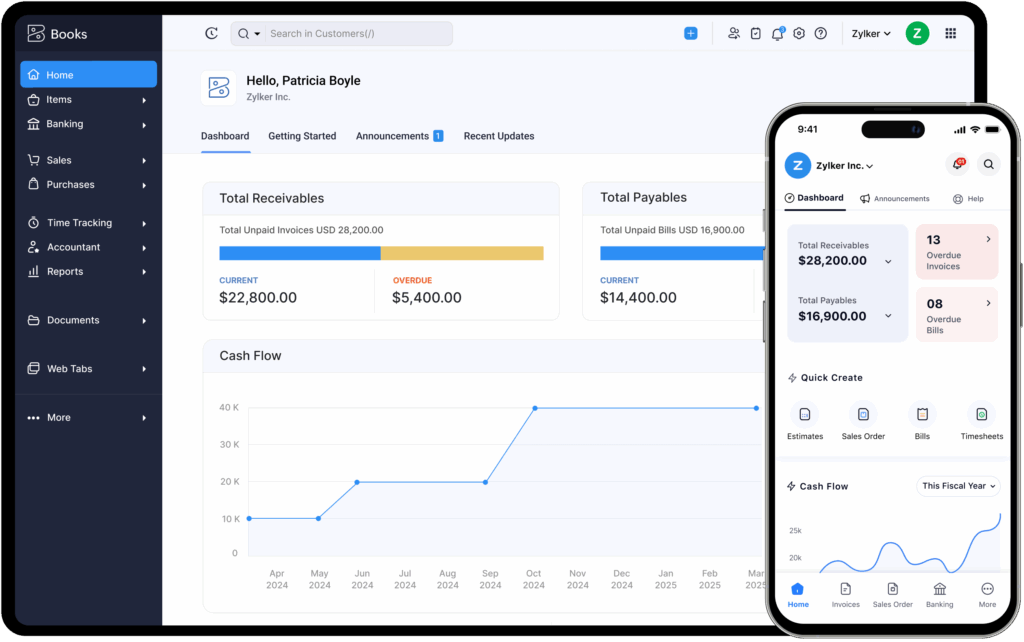This screenshot has width=1024, height=642.
Task: Select Home in the sidebar
Action: click(x=88, y=75)
